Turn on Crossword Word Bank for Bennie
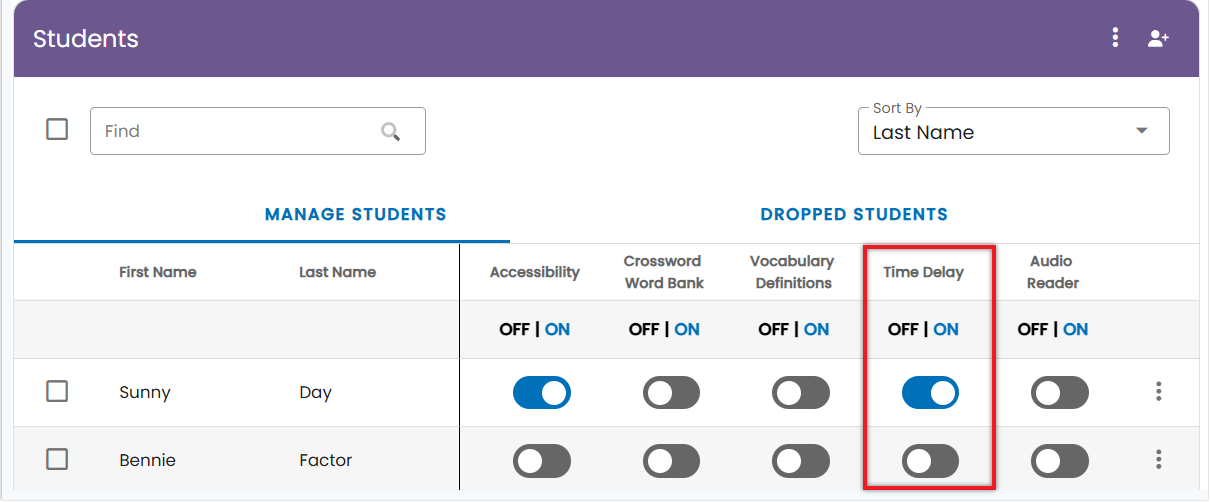 tap(671, 461)
